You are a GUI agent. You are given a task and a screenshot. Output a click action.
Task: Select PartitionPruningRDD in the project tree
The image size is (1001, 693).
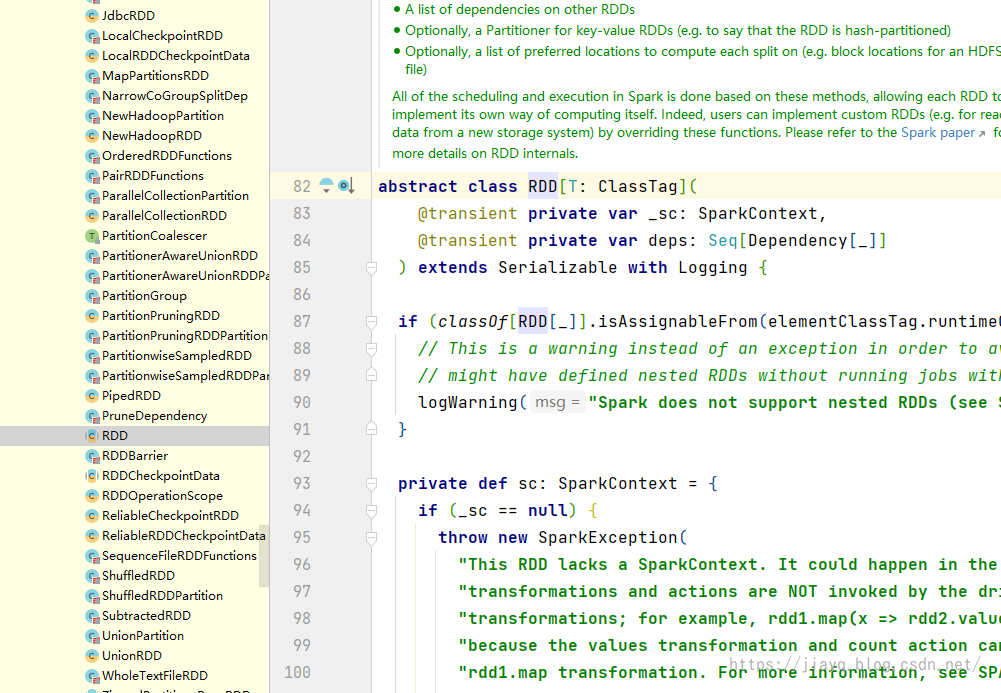coord(161,316)
